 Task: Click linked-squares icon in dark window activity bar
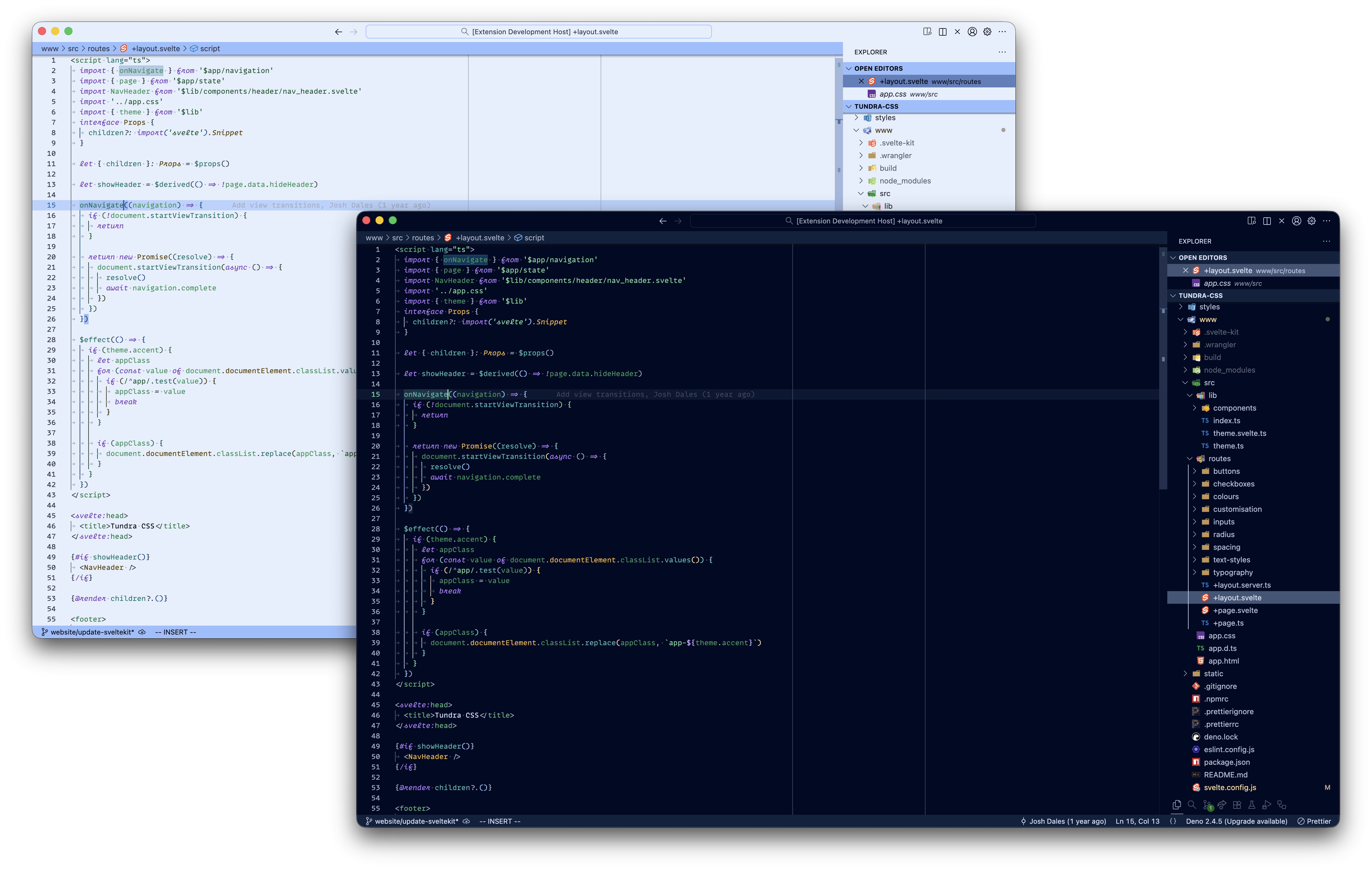(1281, 804)
